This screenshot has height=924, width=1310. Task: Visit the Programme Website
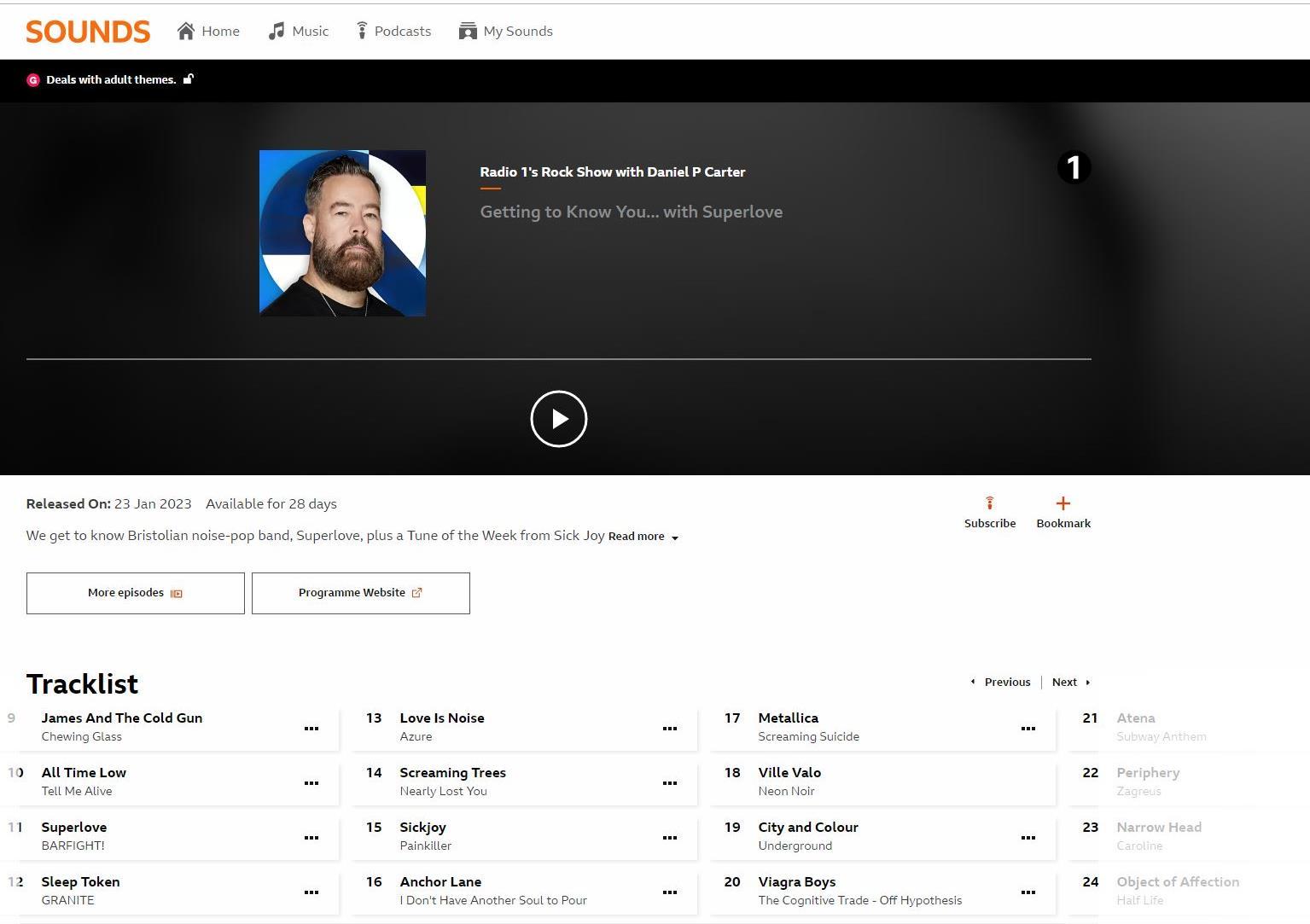pos(361,593)
